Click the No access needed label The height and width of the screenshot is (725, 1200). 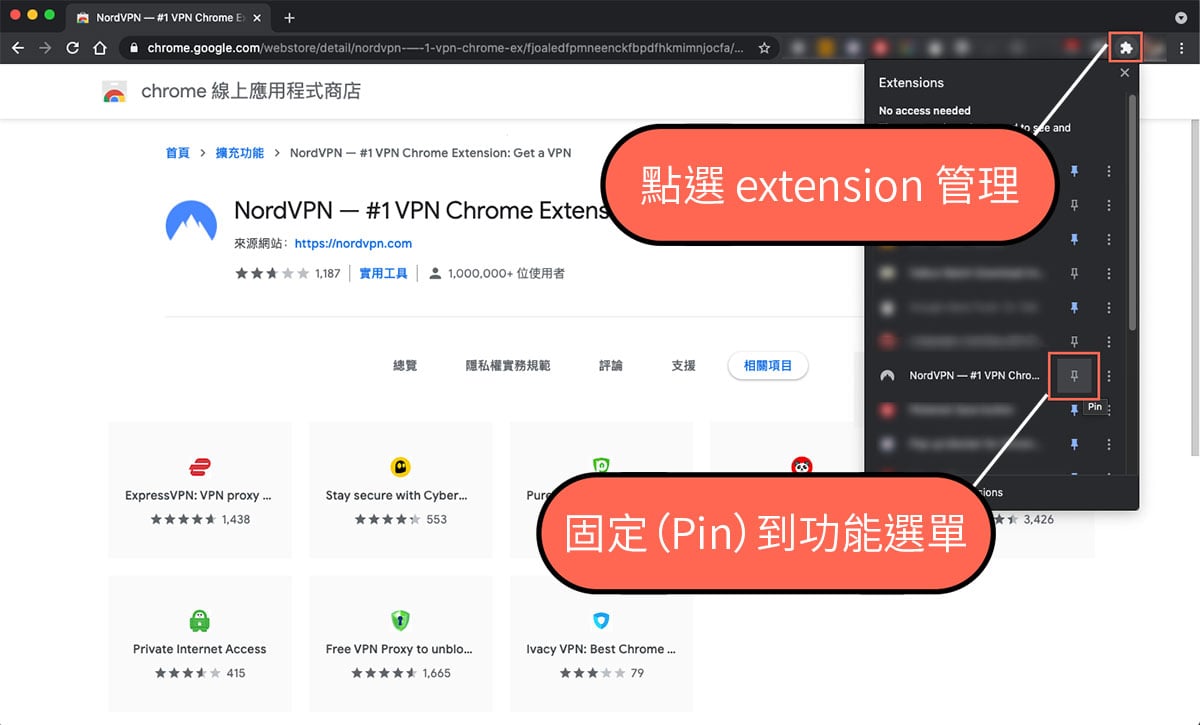click(924, 111)
